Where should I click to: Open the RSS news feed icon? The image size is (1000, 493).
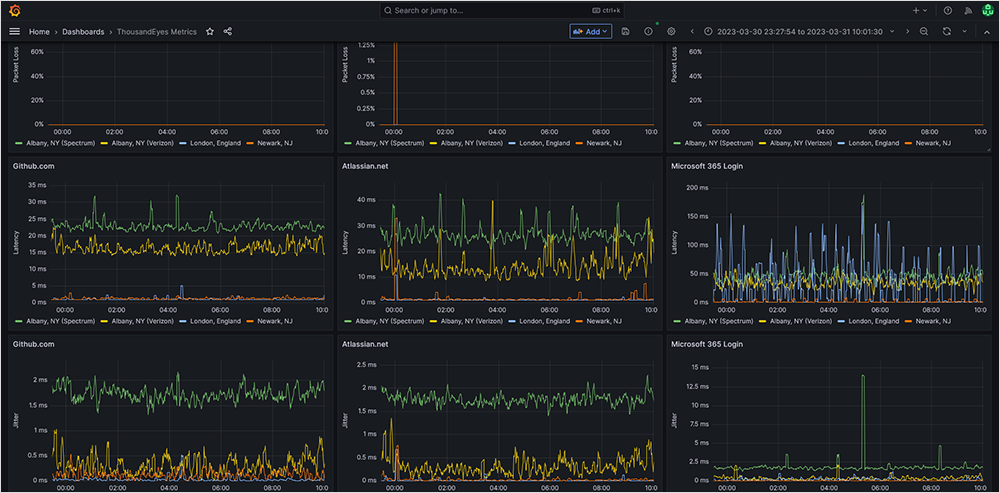[x=967, y=10]
